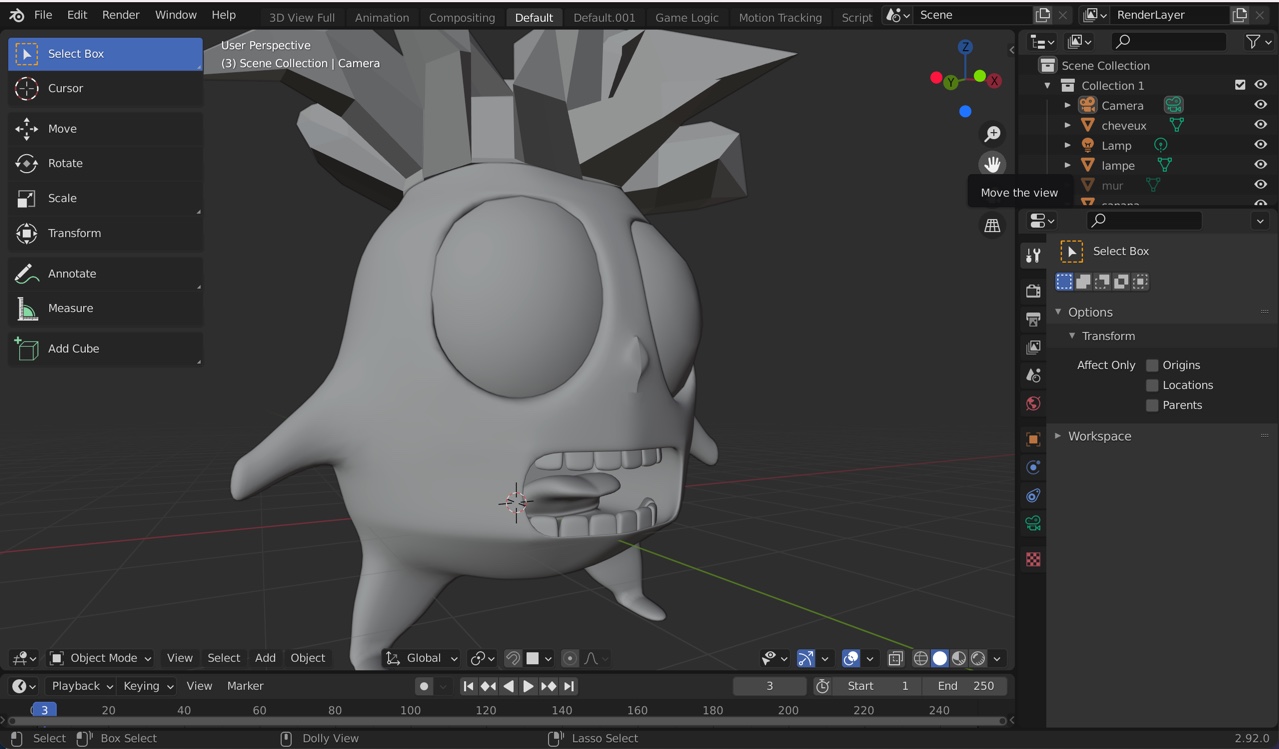The height and width of the screenshot is (749, 1279).
Task: Select the Transform tool
Action: [105, 233]
